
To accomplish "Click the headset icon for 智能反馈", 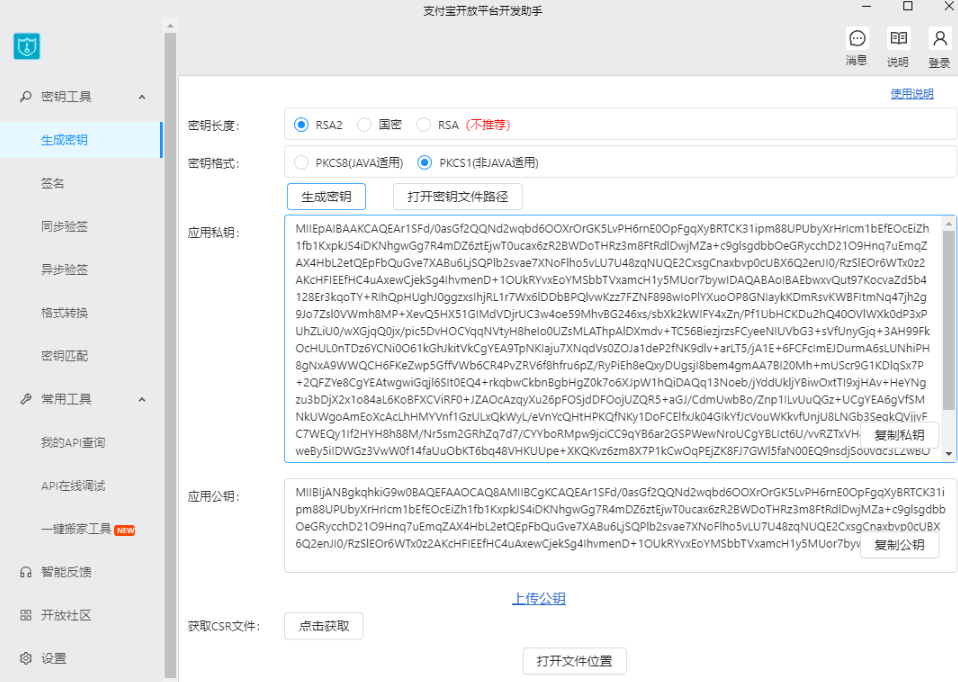I will pos(26,572).
